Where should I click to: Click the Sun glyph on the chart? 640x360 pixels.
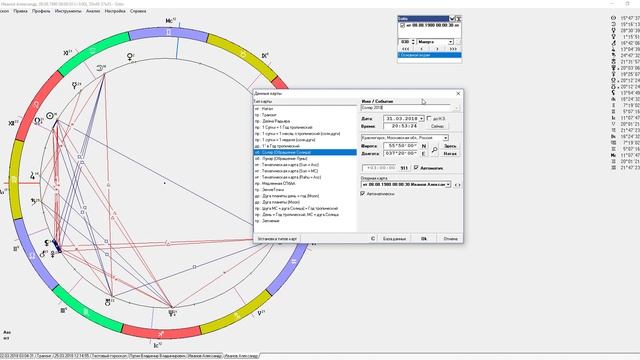pyautogui.click(x=50, y=116)
